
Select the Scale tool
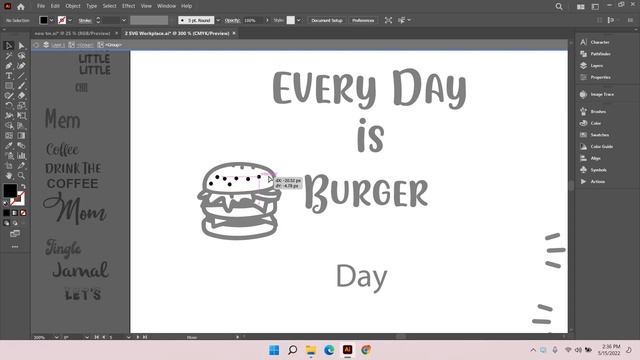(x=21, y=106)
